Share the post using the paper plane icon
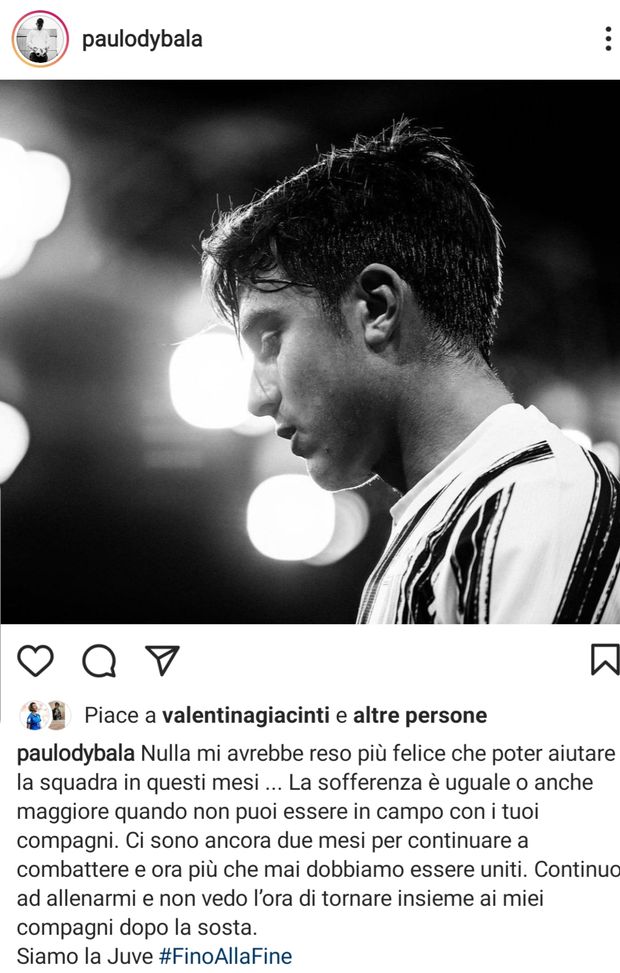Image resolution: width=620 pixels, height=973 pixels. coord(162,660)
